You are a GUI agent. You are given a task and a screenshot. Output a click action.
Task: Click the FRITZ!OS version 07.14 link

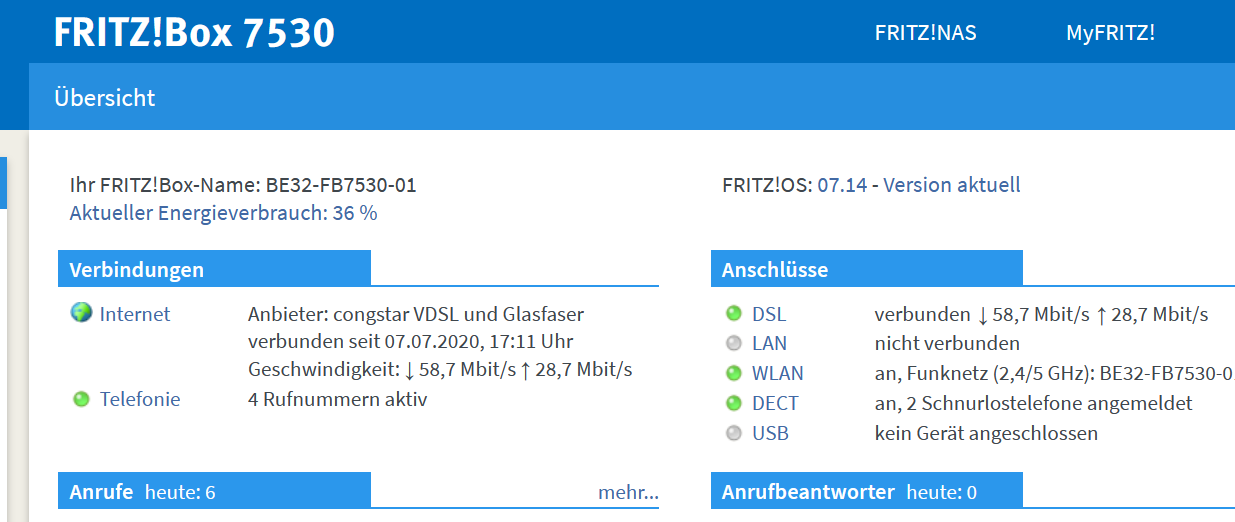coord(842,185)
